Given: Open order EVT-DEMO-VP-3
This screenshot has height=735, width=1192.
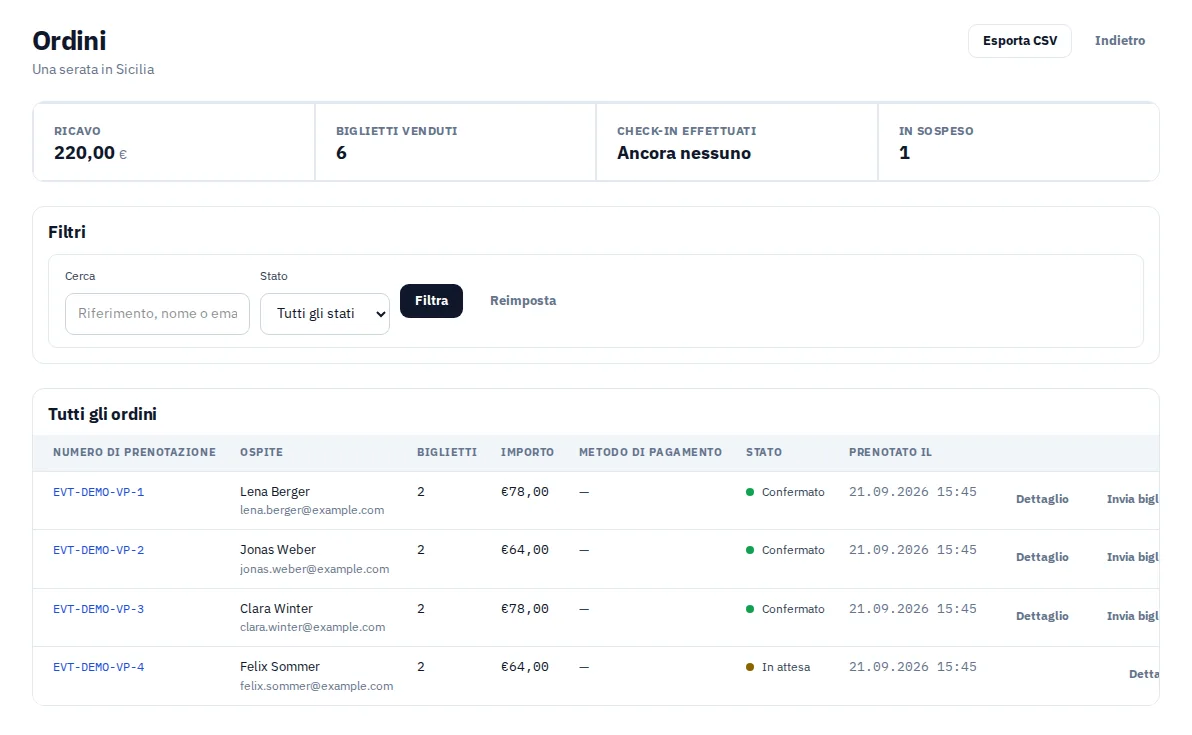Looking at the screenshot, I should [x=99, y=609].
